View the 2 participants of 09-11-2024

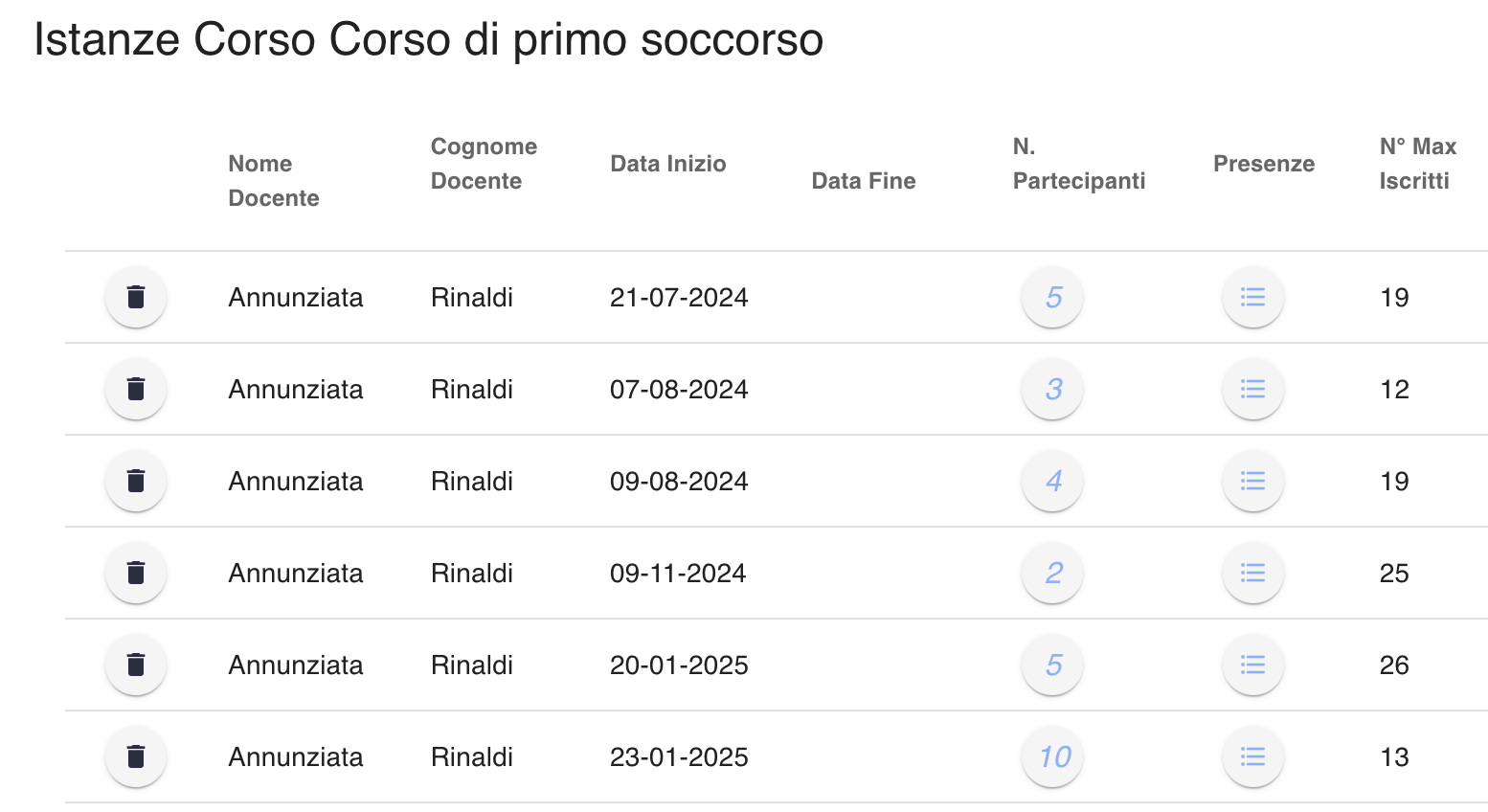tap(1052, 573)
